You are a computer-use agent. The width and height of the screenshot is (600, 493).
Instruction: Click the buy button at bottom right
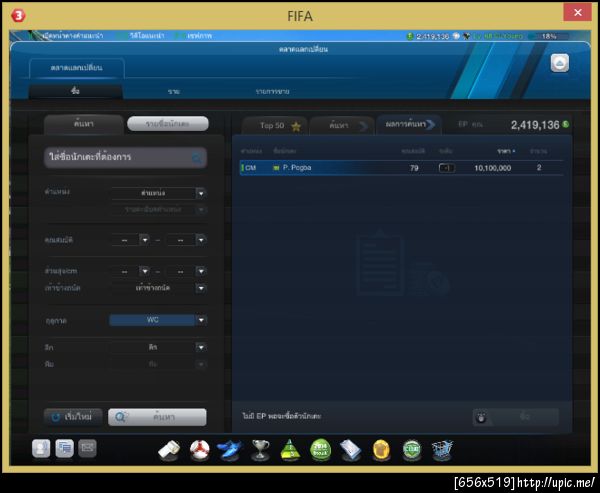pyautogui.click(x=515, y=417)
